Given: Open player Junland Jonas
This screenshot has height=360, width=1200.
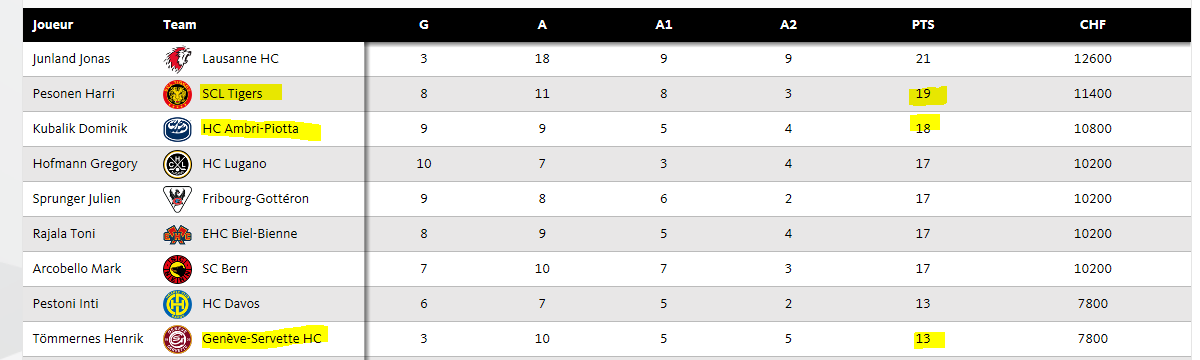Looking at the screenshot, I should point(72,59).
